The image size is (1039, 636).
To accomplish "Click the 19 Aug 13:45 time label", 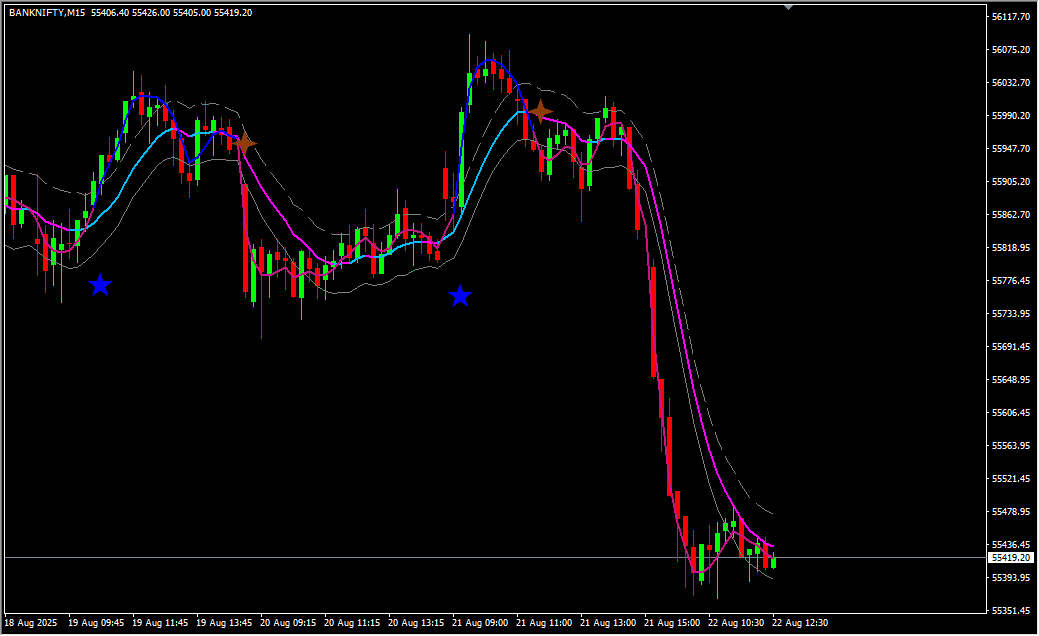I will [224, 622].
